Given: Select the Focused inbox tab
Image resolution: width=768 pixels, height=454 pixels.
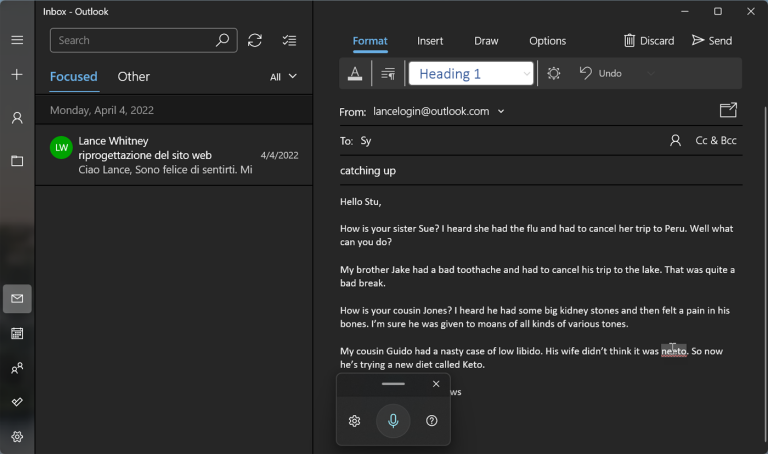Looking at the screenshot, I should click(x=73, y=77).
